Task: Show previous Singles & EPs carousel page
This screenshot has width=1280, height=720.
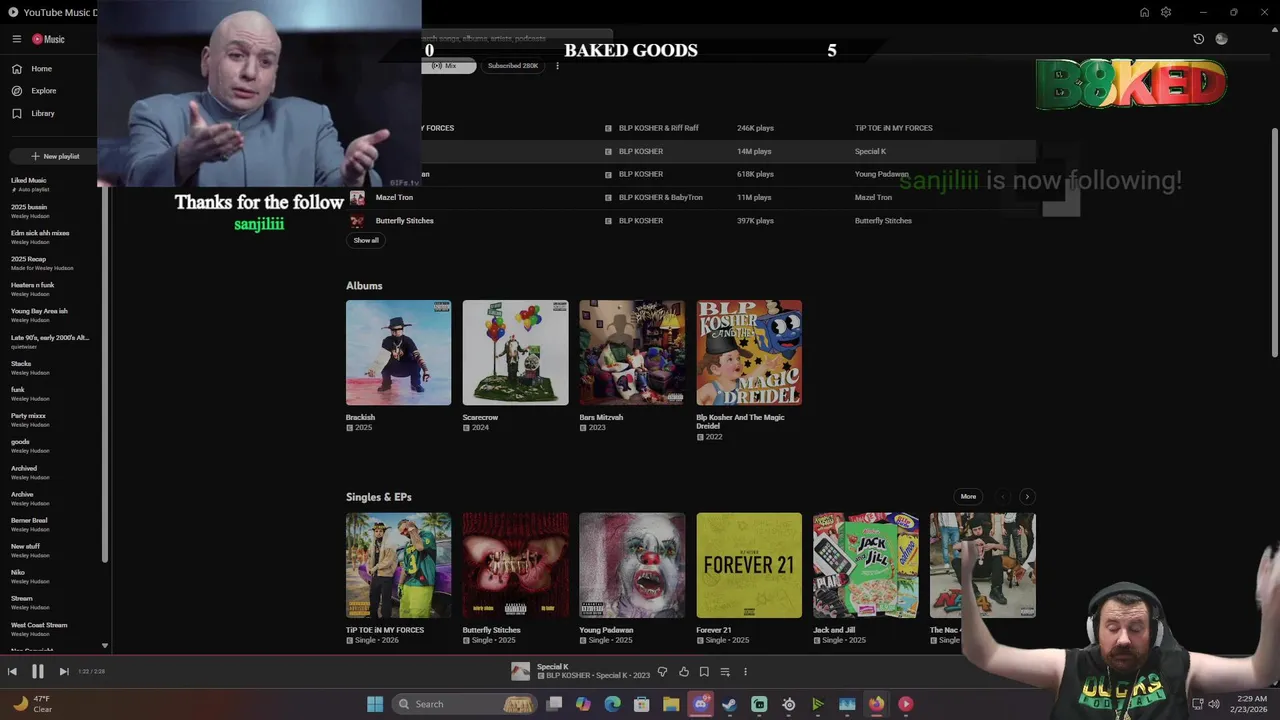Action: [1003, 497]
